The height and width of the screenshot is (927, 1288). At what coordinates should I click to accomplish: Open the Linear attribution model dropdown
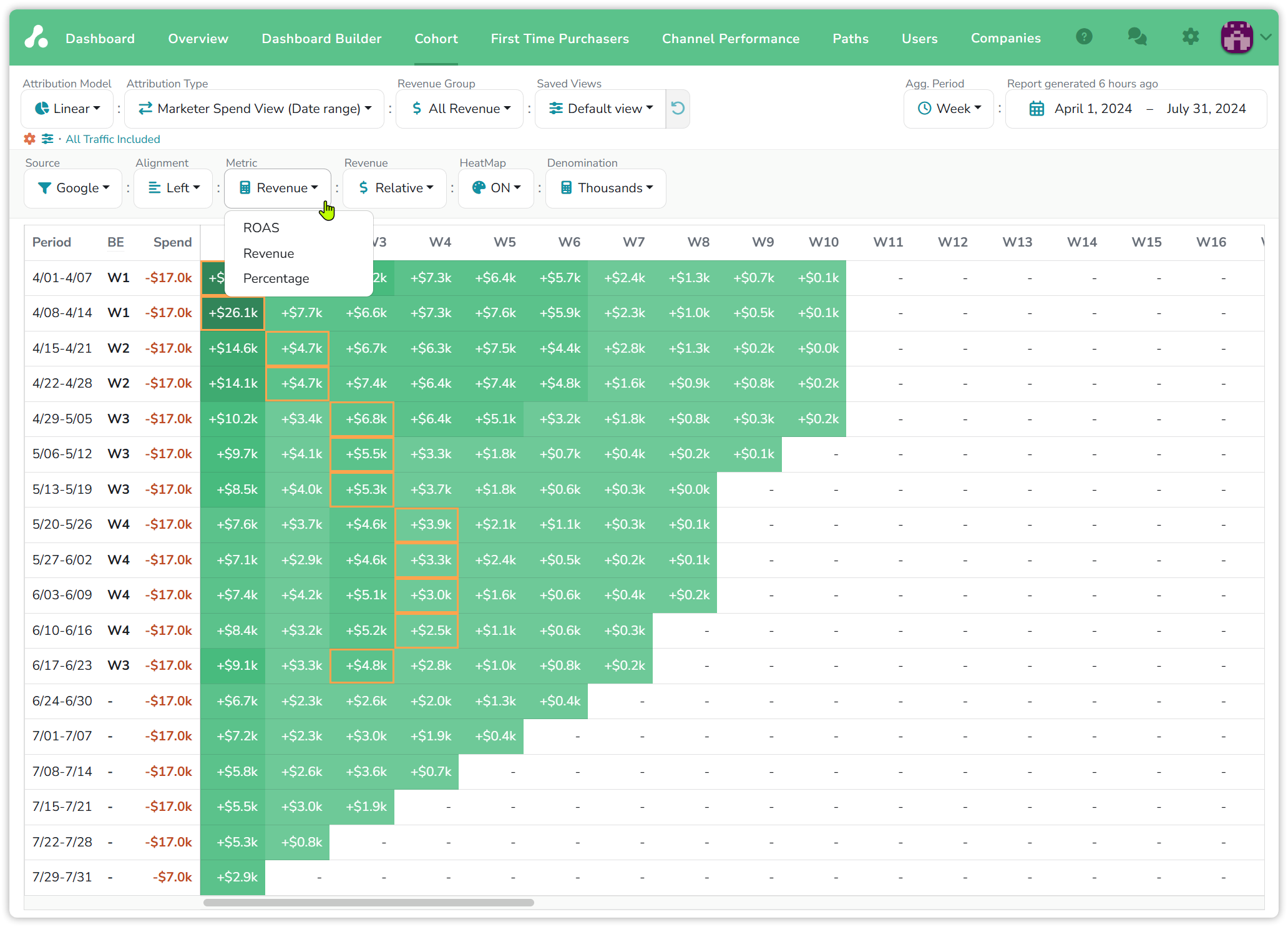coord(67,109)
